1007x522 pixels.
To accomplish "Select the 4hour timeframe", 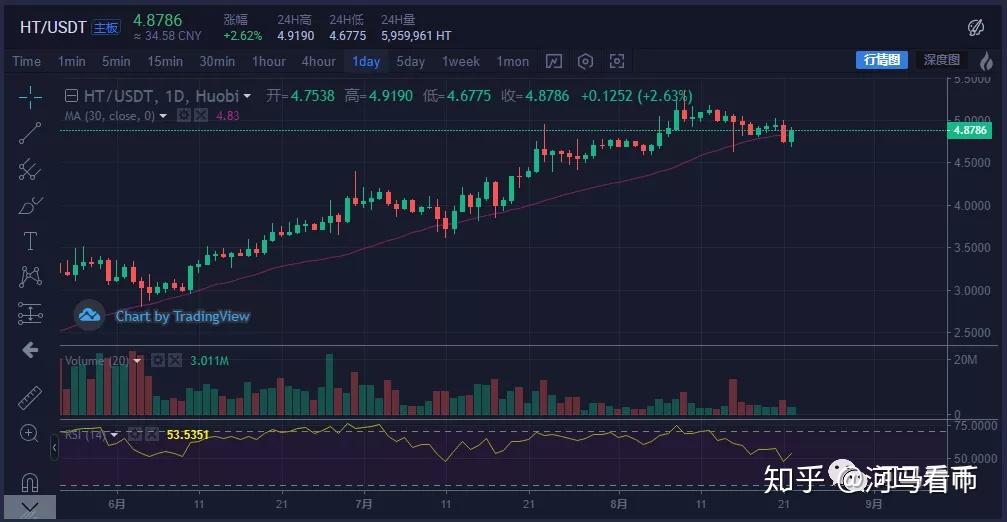I will [319, 62].
